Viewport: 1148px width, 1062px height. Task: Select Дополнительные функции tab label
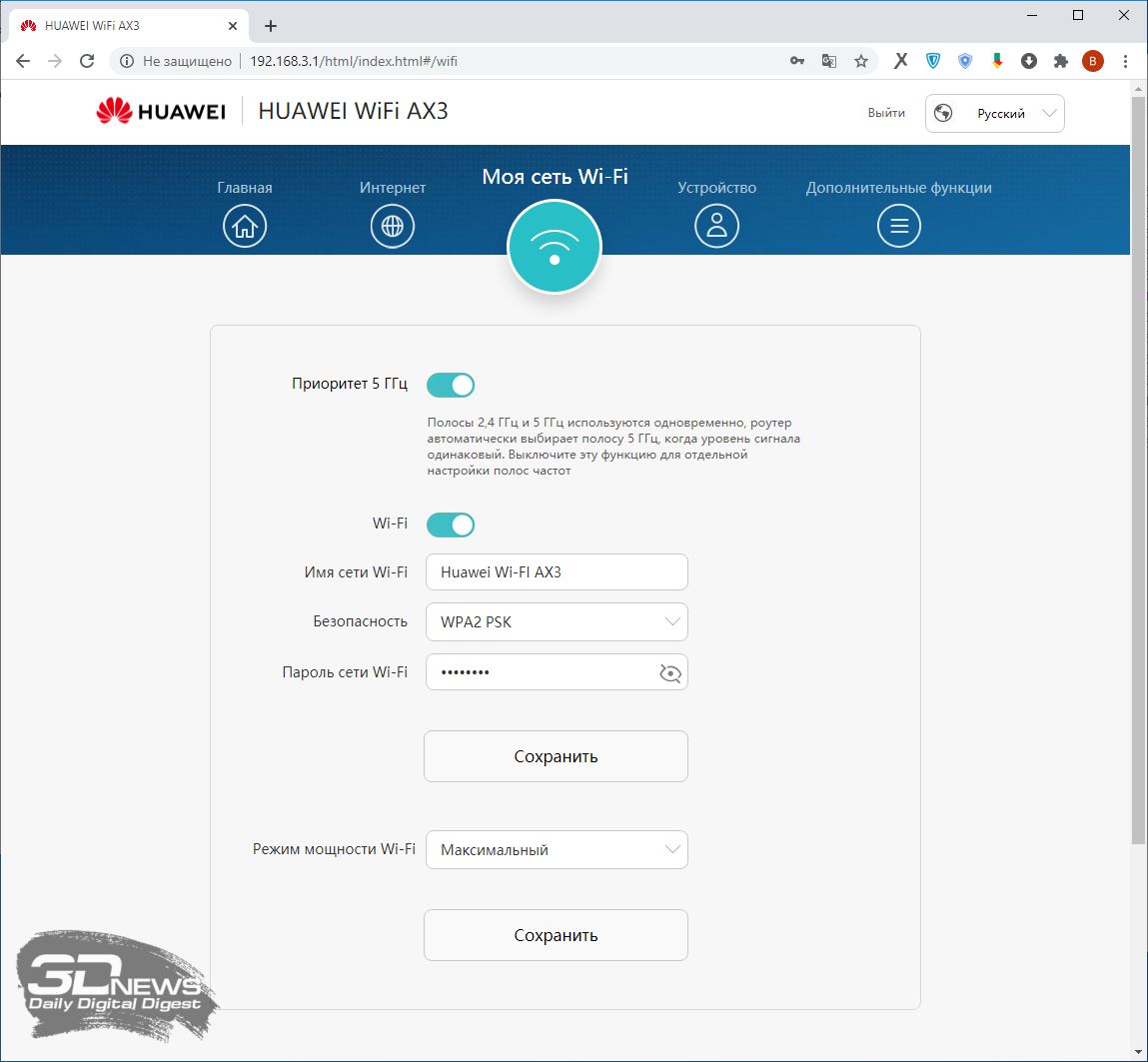click(x=899, y=188)
